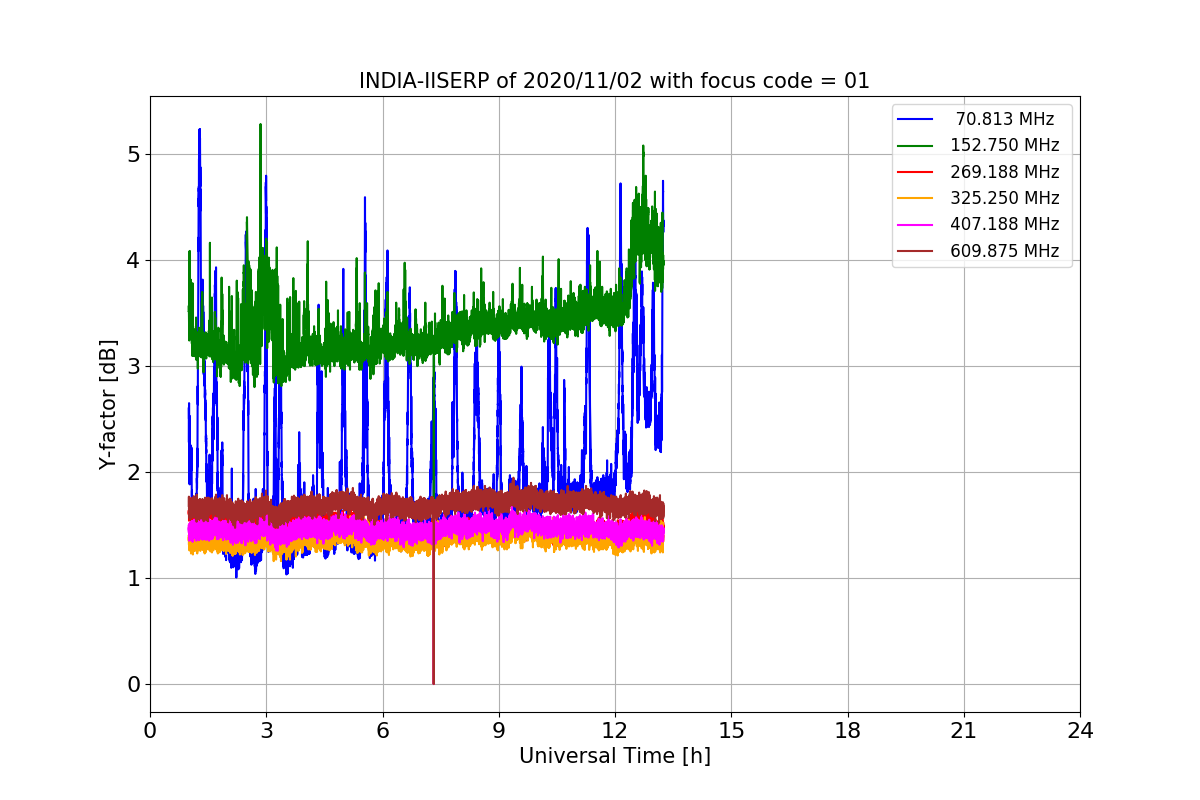The height and width of the screenshot is (800, 1200).
Task: Click x-axis tick label 15
Action: point(731,730)
